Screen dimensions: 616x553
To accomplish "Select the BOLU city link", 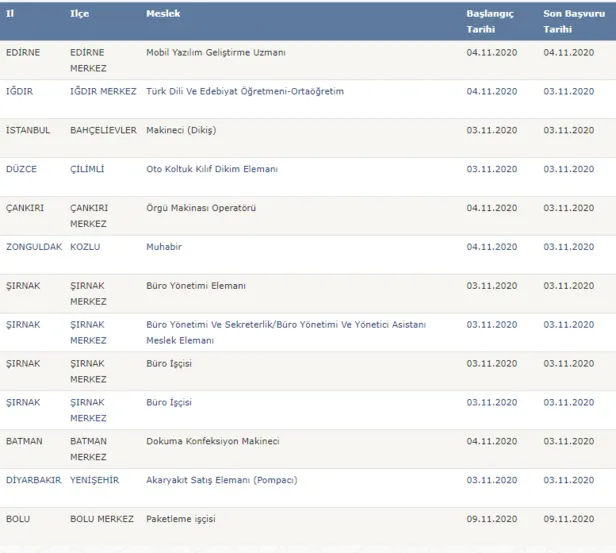I will click(x=18, y=519).
